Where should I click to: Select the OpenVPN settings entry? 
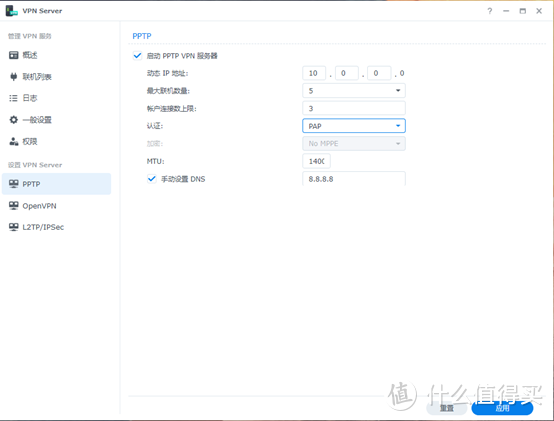[57, 206]
